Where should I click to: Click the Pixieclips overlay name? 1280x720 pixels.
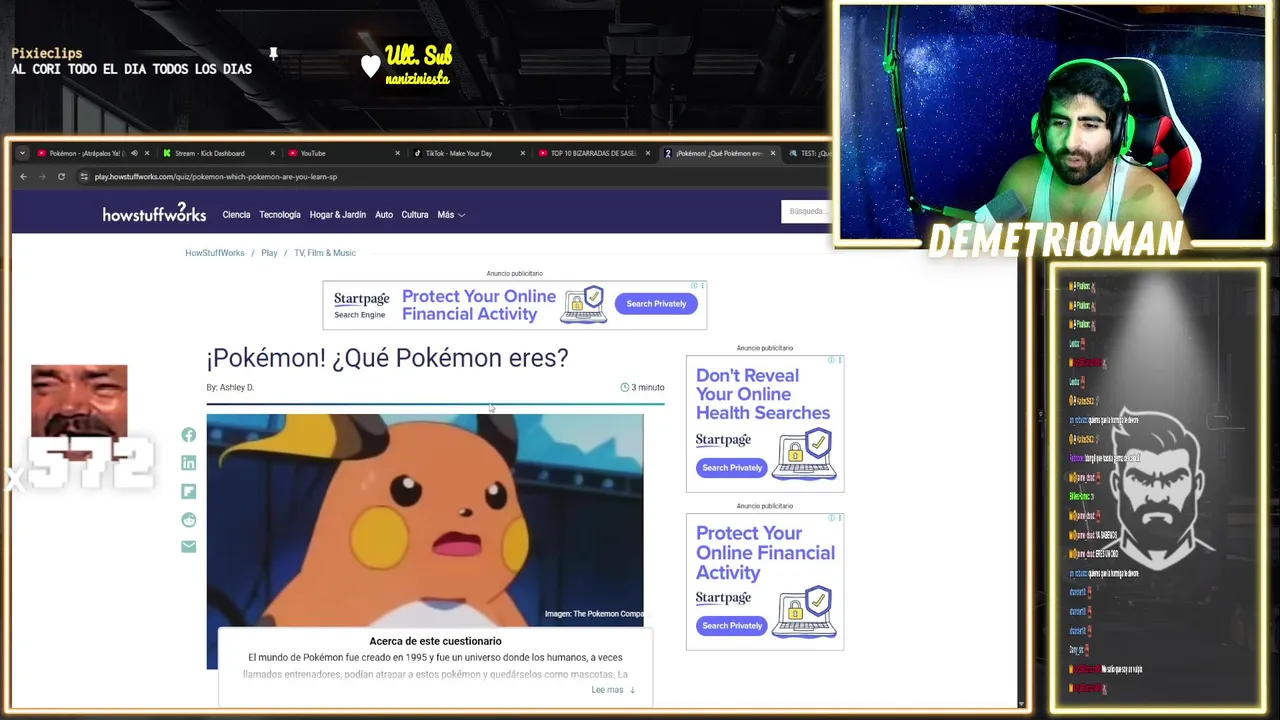pos(47,54)
